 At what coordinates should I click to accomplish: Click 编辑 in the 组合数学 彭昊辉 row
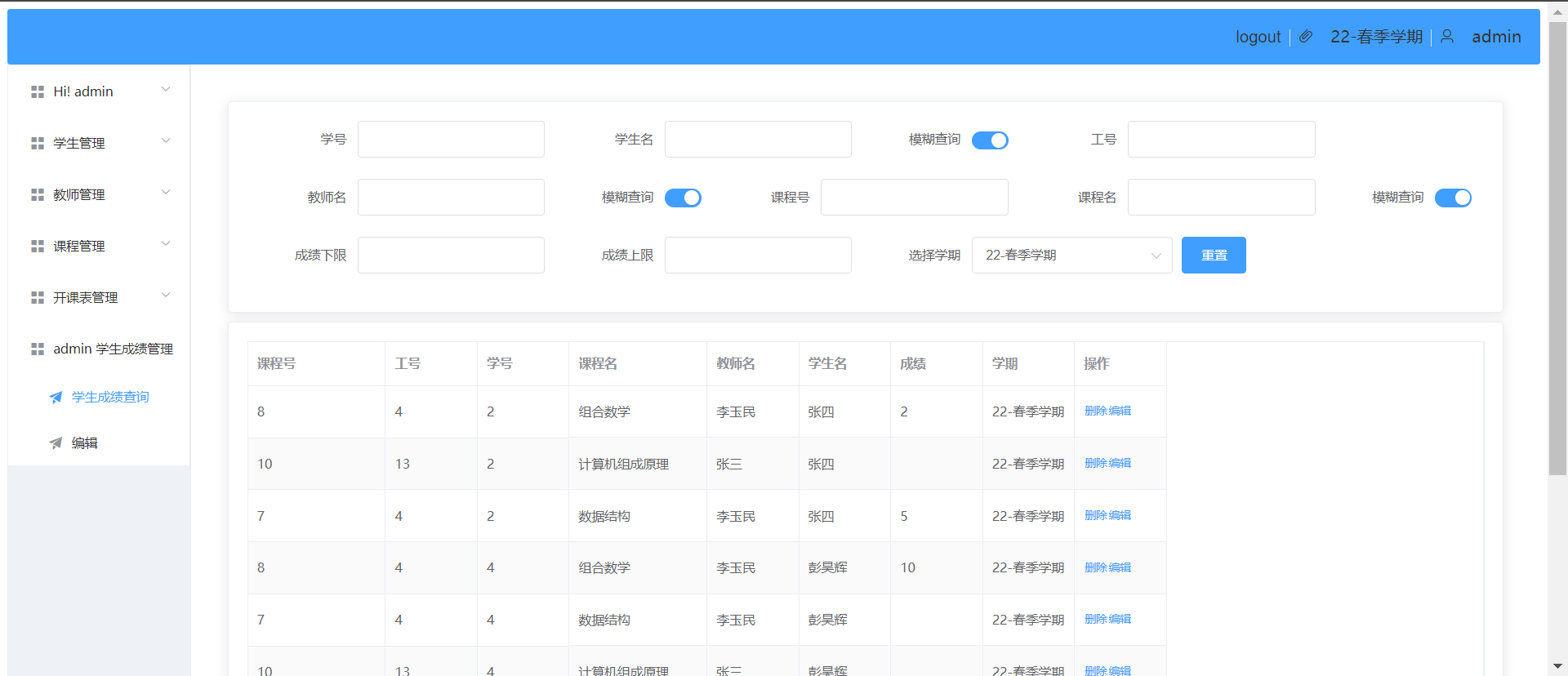[x=1120, y=568]
